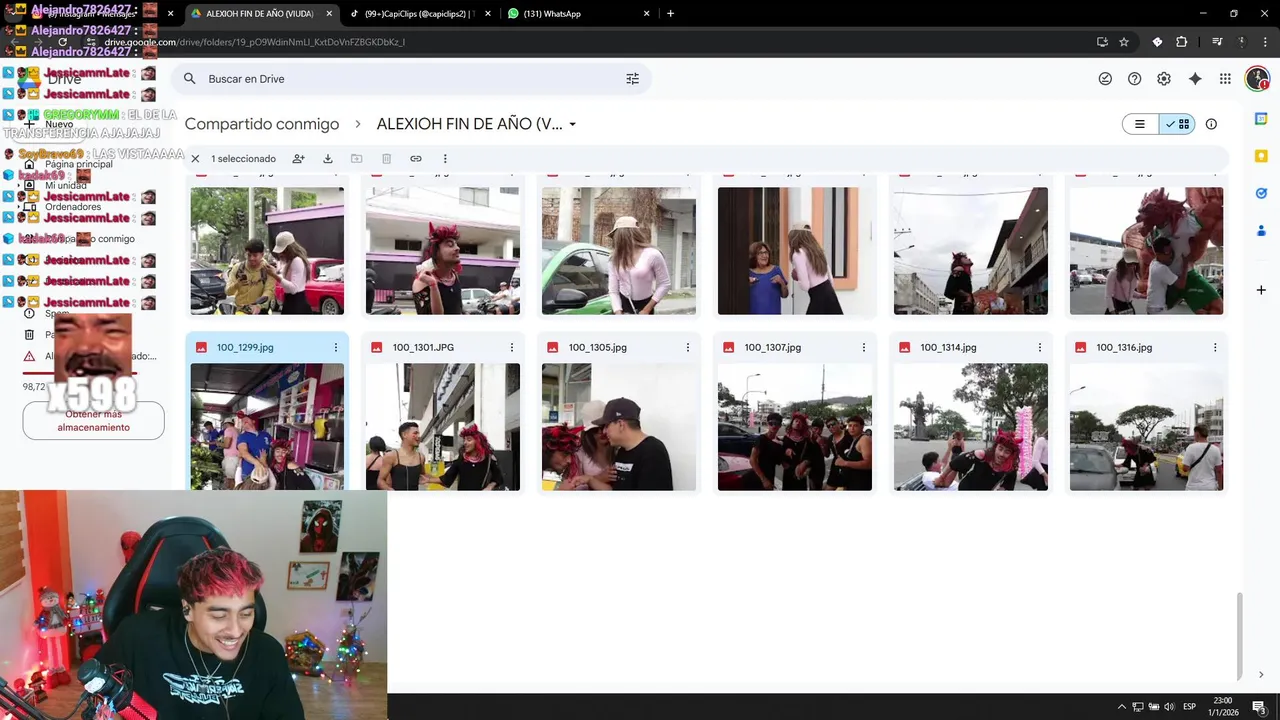Go to Compartido conmigo breadcrumb
The width and height of the screenshot is (1280, 720).
tap(262, 124)
